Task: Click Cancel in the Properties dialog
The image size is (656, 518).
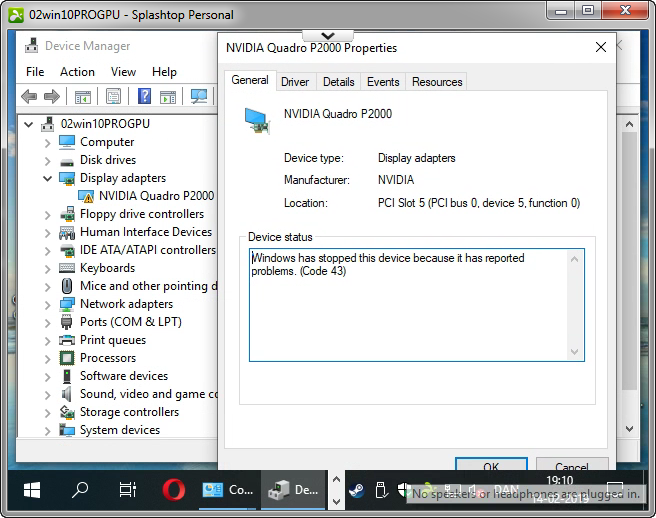Action: click(x=572, y=465)
